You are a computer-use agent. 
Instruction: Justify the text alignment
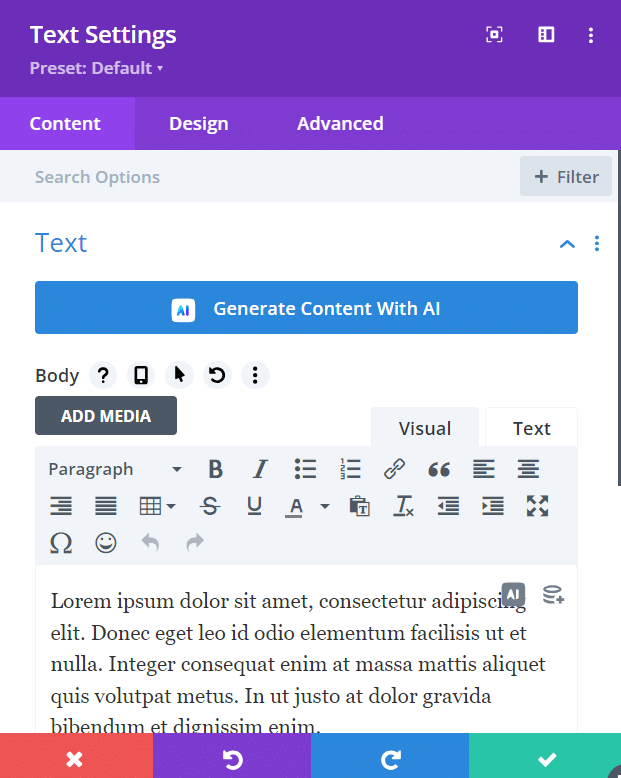point(106,506)
